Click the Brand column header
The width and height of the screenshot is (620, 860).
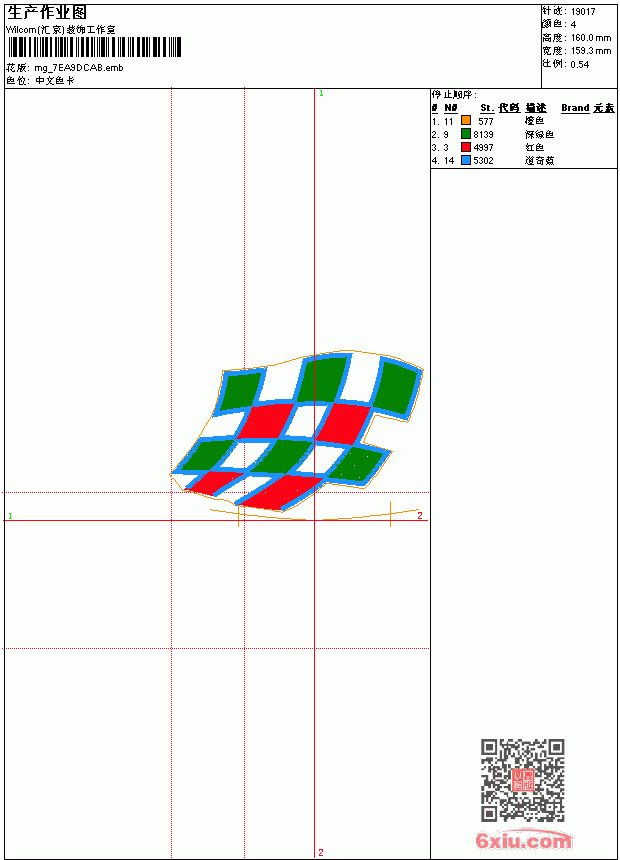[x=575, y=108]
